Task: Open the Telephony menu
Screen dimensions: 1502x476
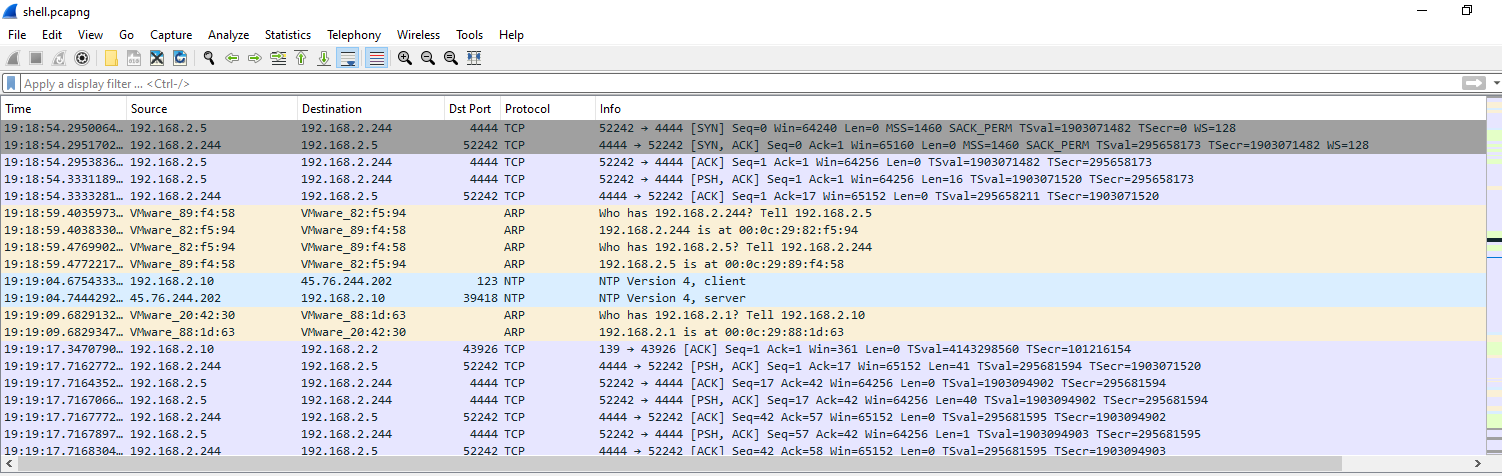Action: [354, 35]
